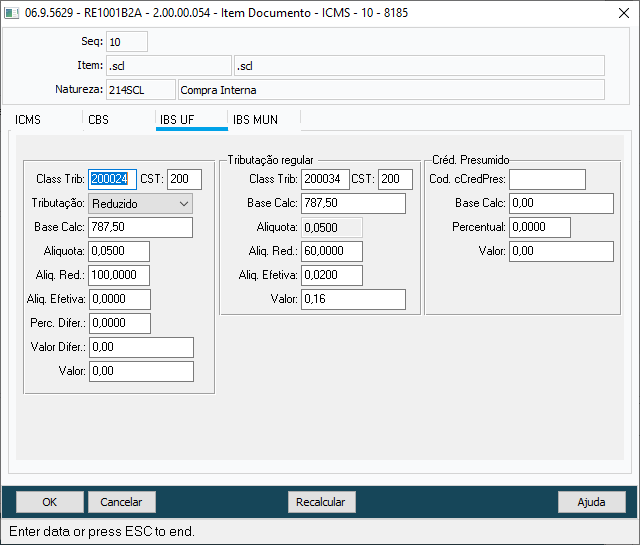Click Créd. Presumido Valor field
Viewport: 640px width, 545px height.
[x=561, y=251]
